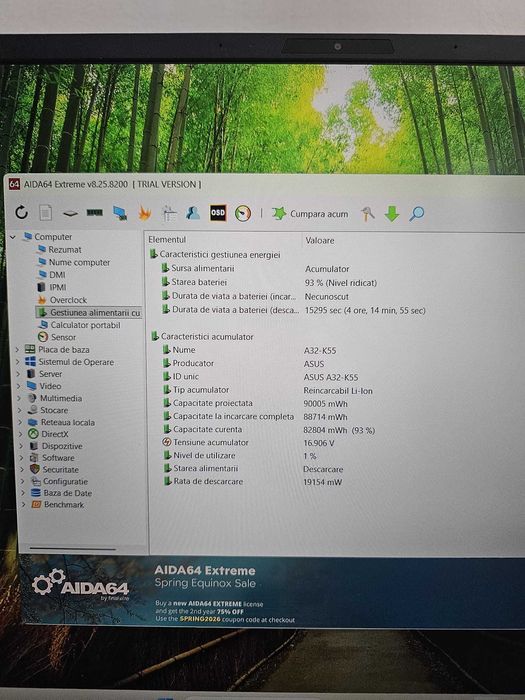Open the memory benchmark toolbar icon
Screen dimensions: 525x700
(x=95, y=212)
